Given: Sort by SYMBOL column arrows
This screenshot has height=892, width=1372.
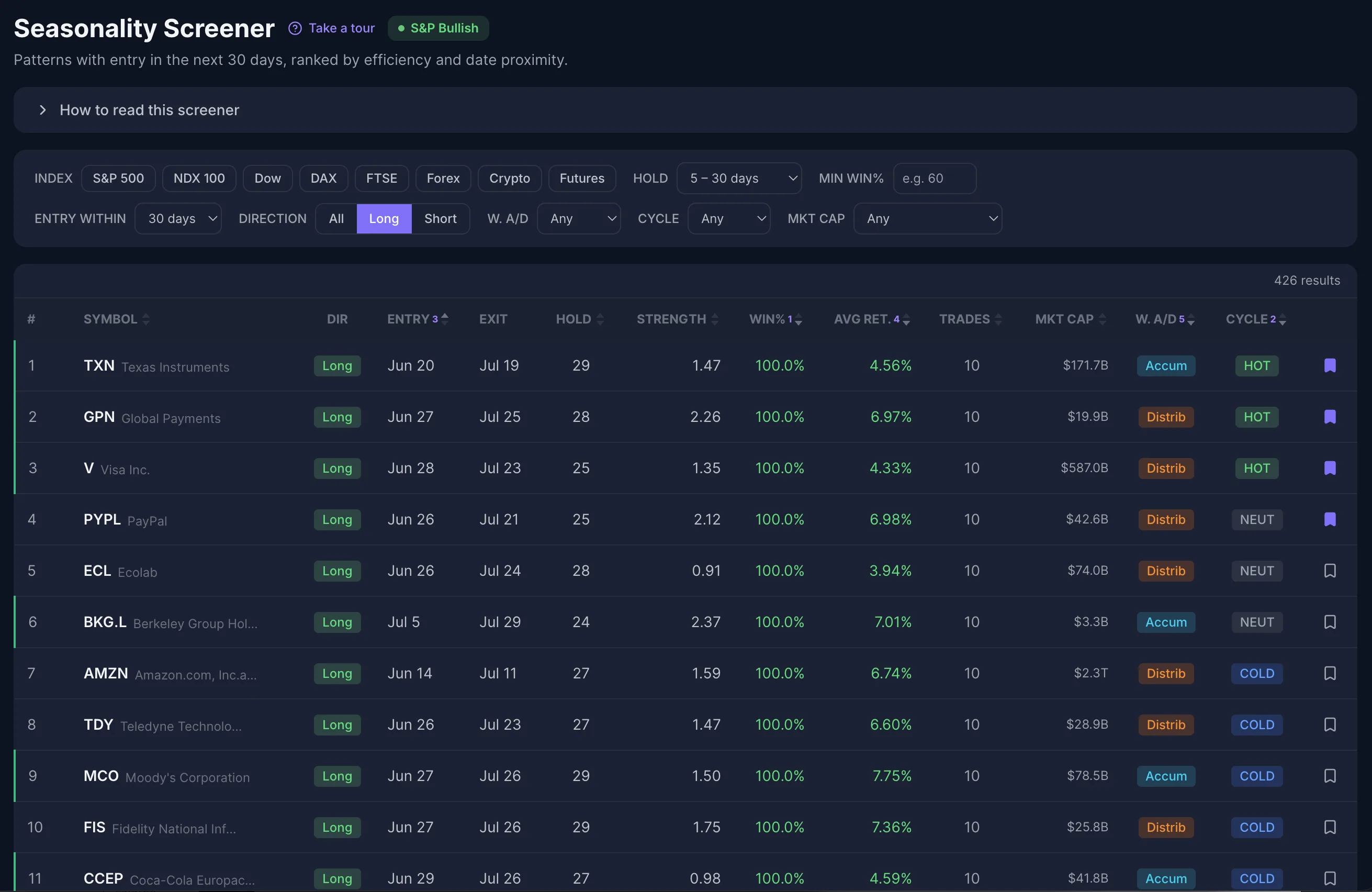Looking at the screenshot, I should pos(146,319).
